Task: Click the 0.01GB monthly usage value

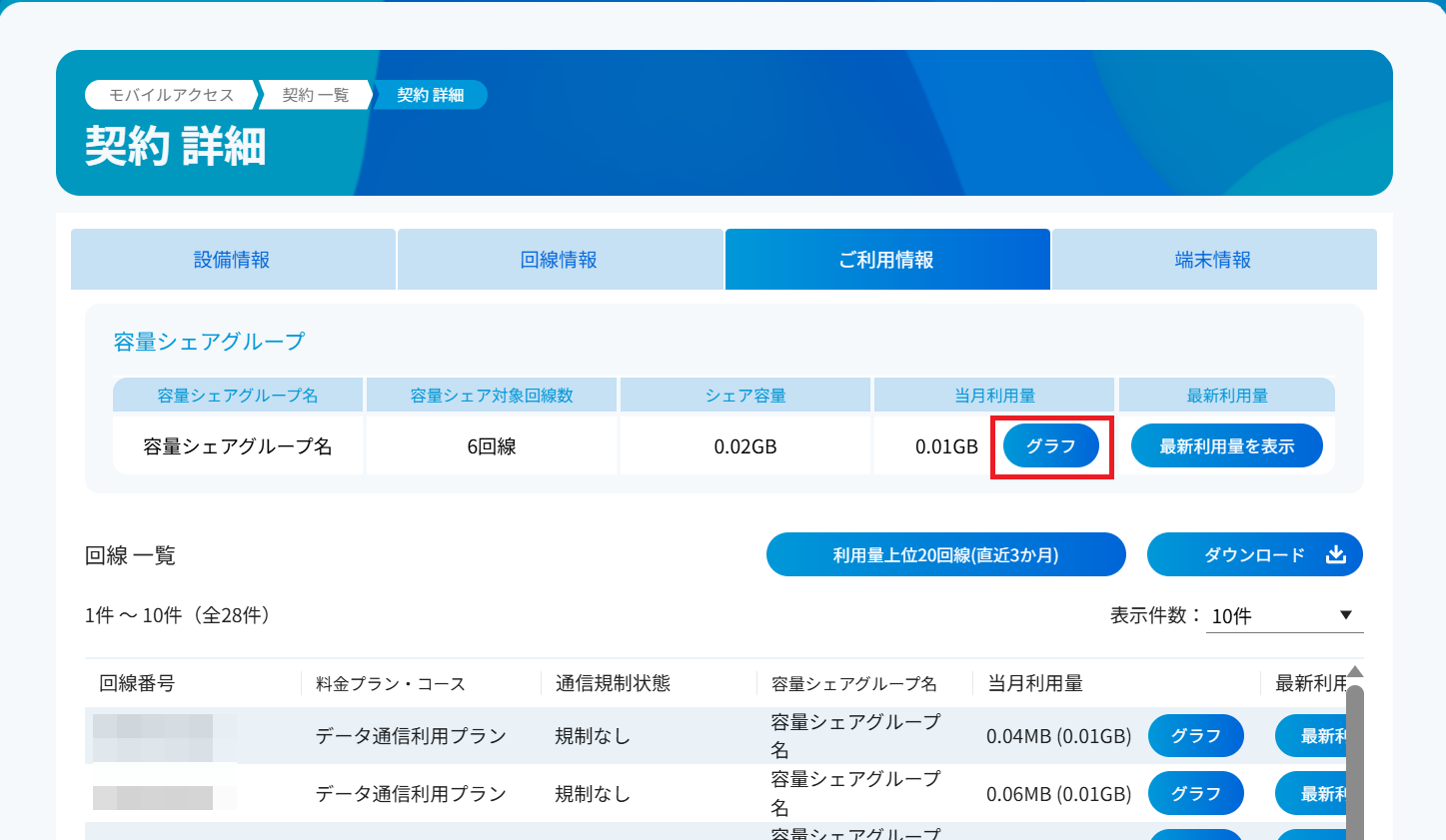Action: point(946,446)
